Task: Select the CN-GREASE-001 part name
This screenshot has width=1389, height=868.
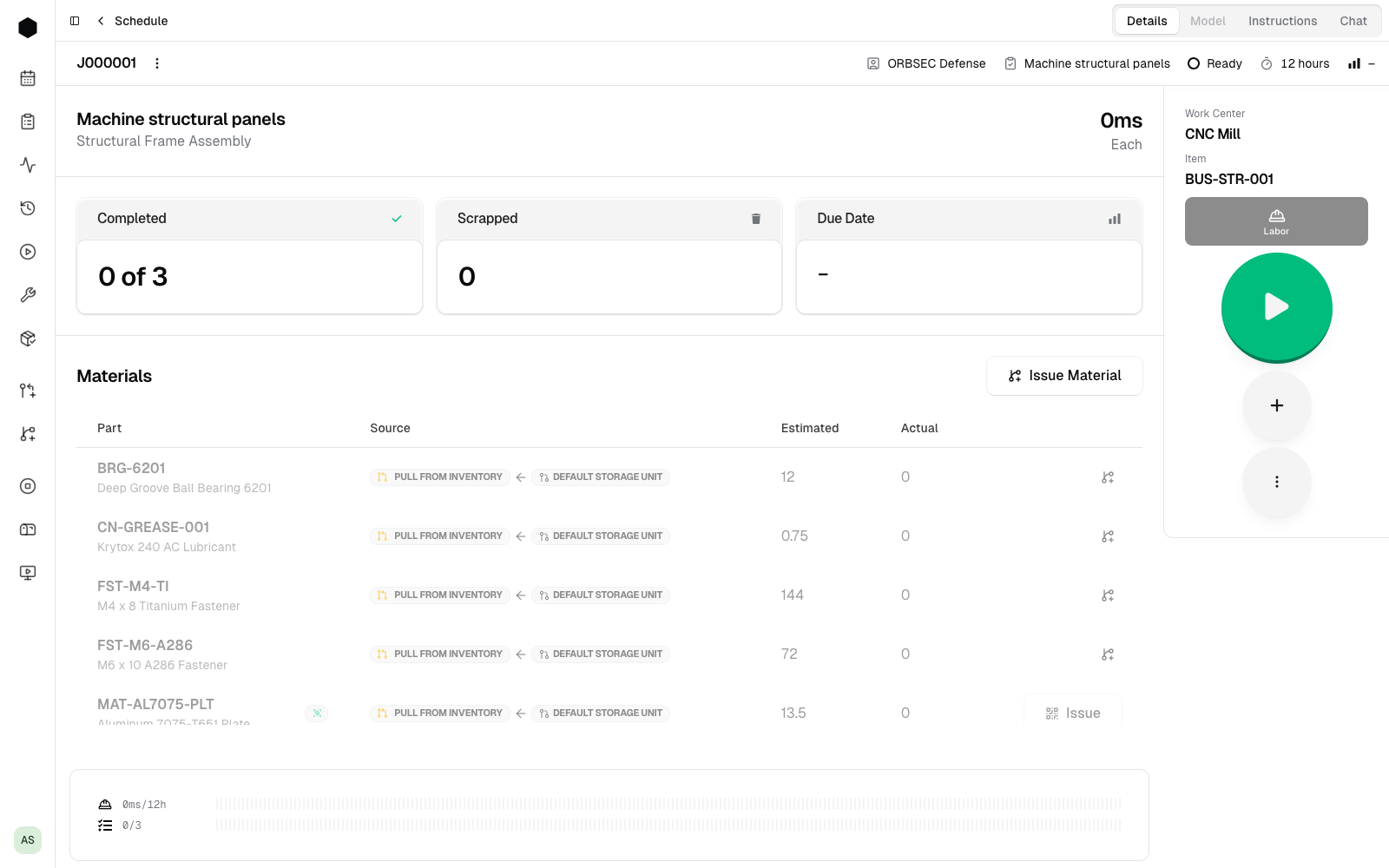Action: pos(153,527)
